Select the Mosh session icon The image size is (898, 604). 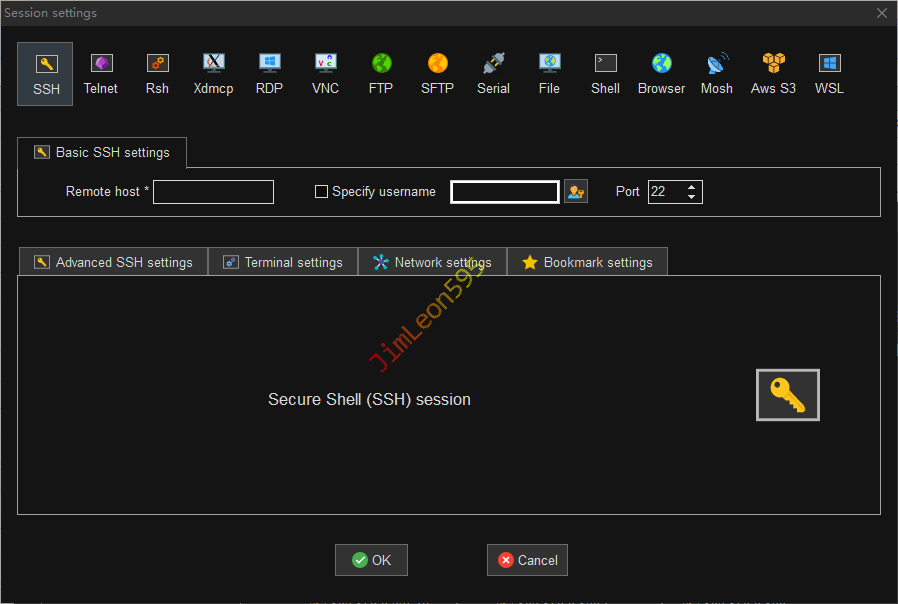716,74
